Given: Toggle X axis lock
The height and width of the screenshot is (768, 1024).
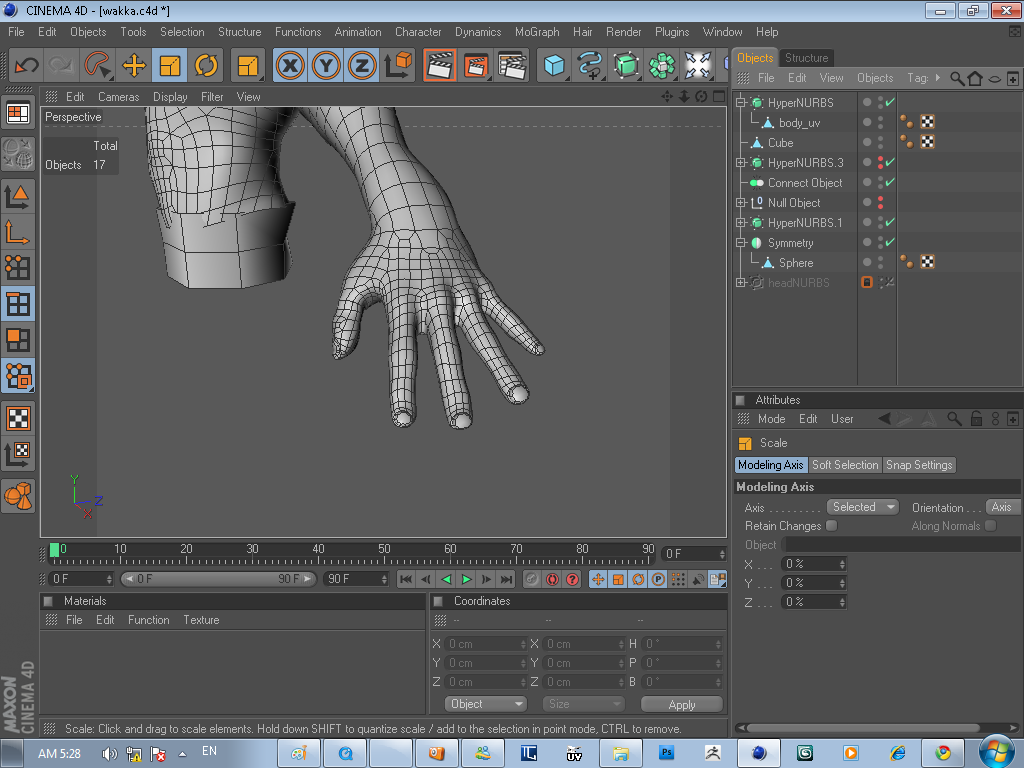Looking at the screenshot, I should click(290, 65).
